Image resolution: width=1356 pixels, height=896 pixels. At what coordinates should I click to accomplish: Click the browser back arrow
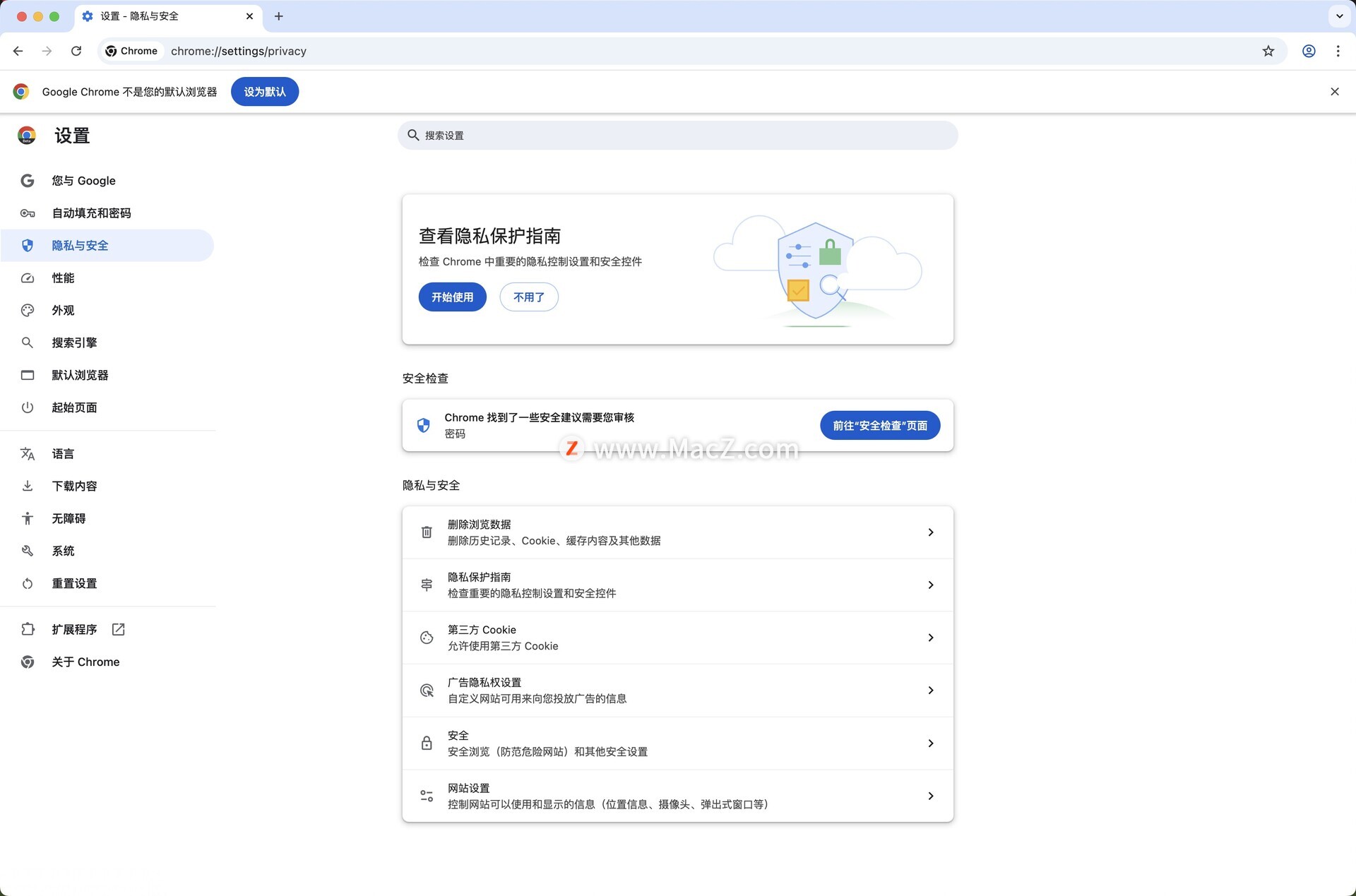pos(18,51)
